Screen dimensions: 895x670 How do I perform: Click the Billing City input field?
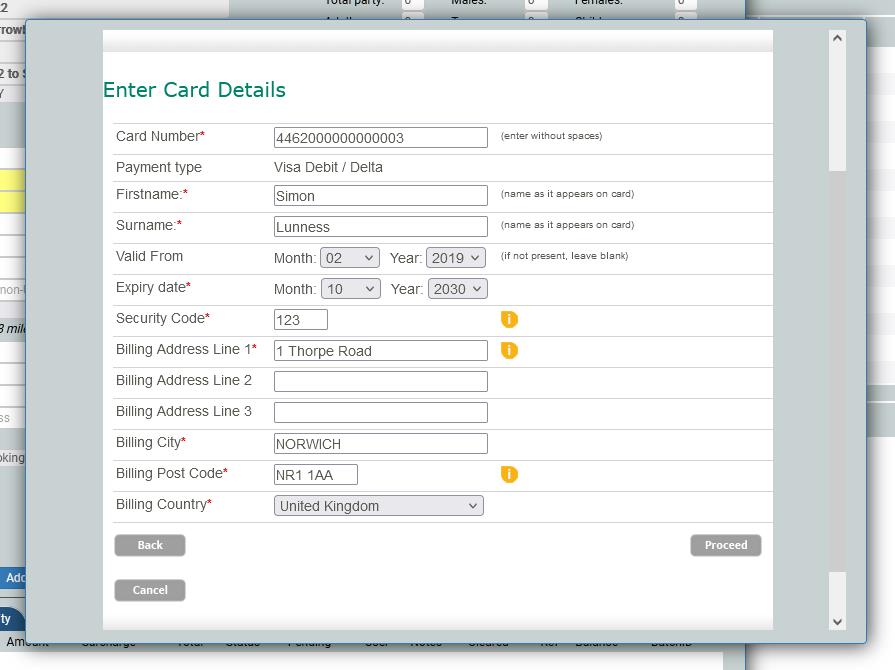(x=381, y=444)
